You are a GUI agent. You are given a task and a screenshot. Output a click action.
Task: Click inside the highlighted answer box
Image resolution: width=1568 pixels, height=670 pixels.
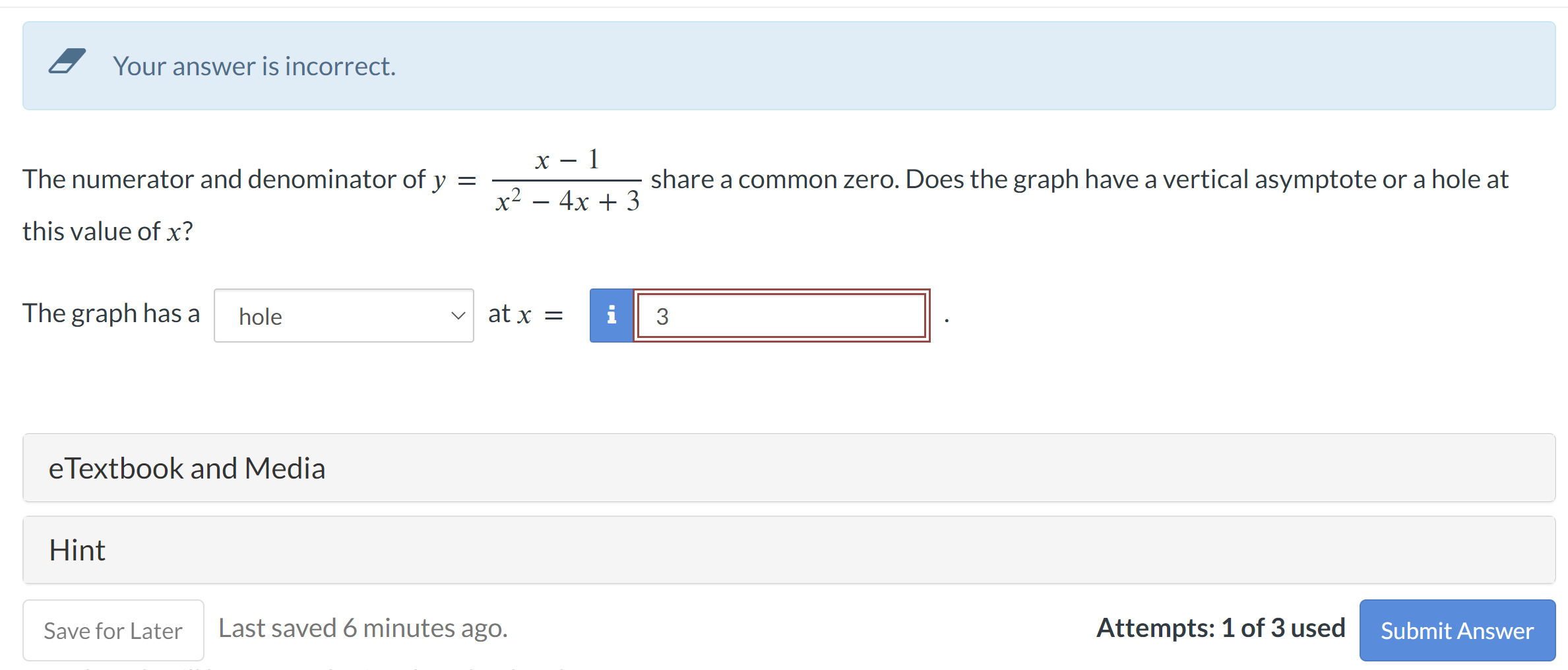[782, 316]
